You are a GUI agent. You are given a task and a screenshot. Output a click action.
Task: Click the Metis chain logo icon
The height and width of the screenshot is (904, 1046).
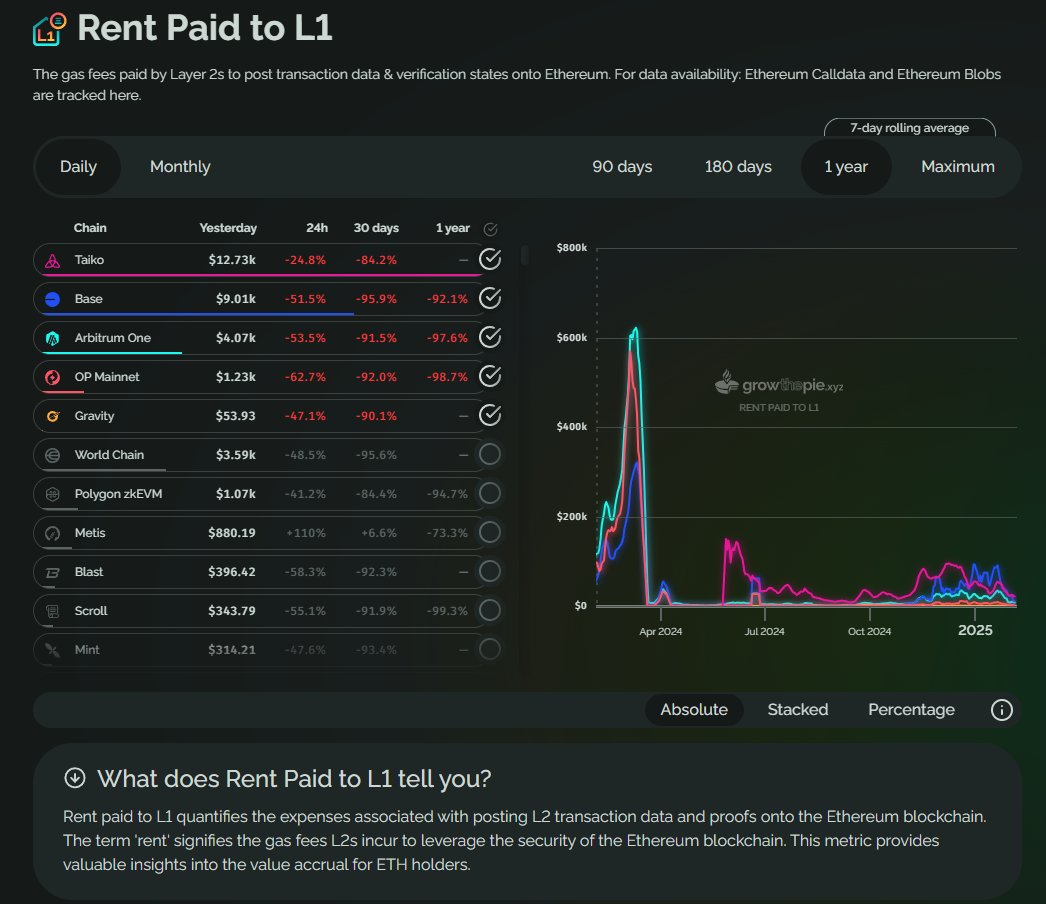click(53, 533)
